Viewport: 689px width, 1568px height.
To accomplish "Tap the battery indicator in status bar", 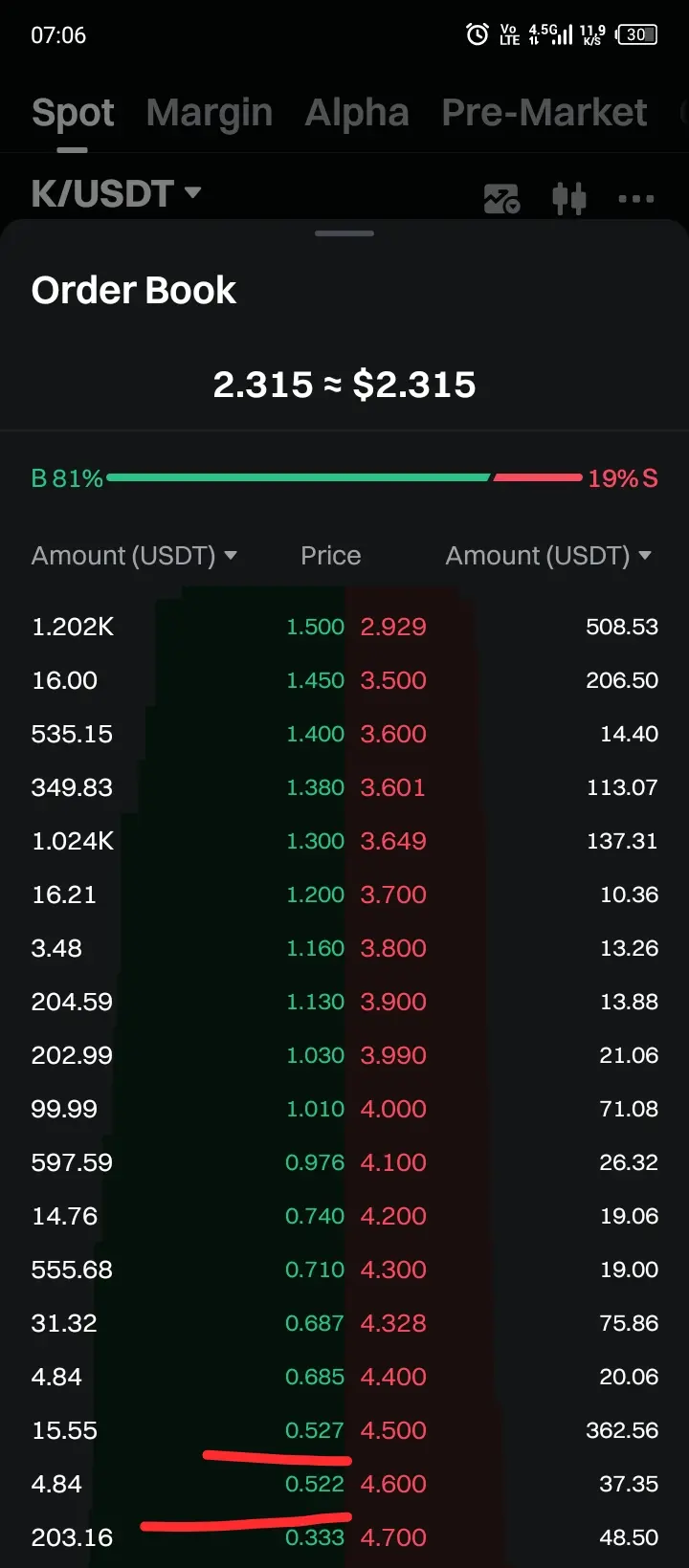I will pyautogui.click(x=636, y=34).
